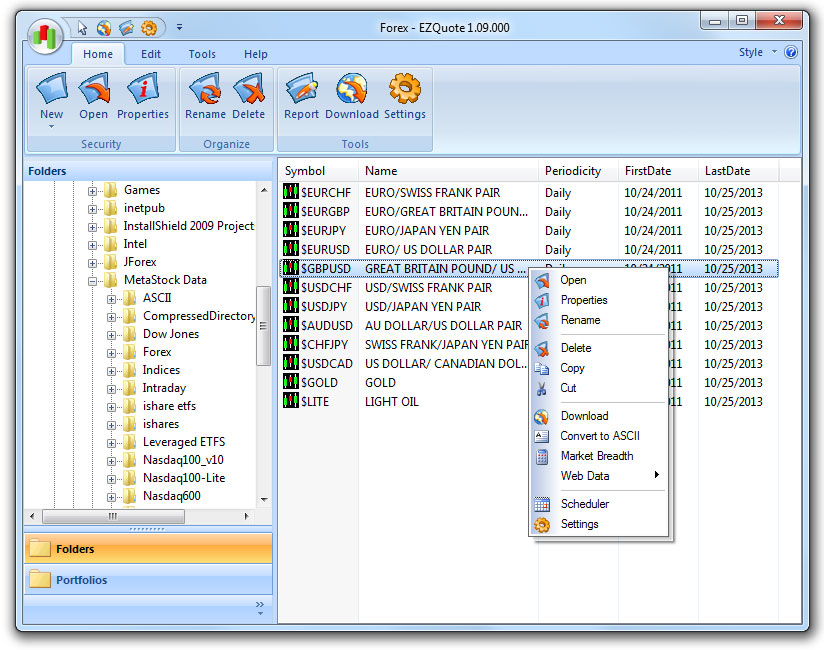
Task: Click the Delete icon in Organize group
Action: pos(248,98)
